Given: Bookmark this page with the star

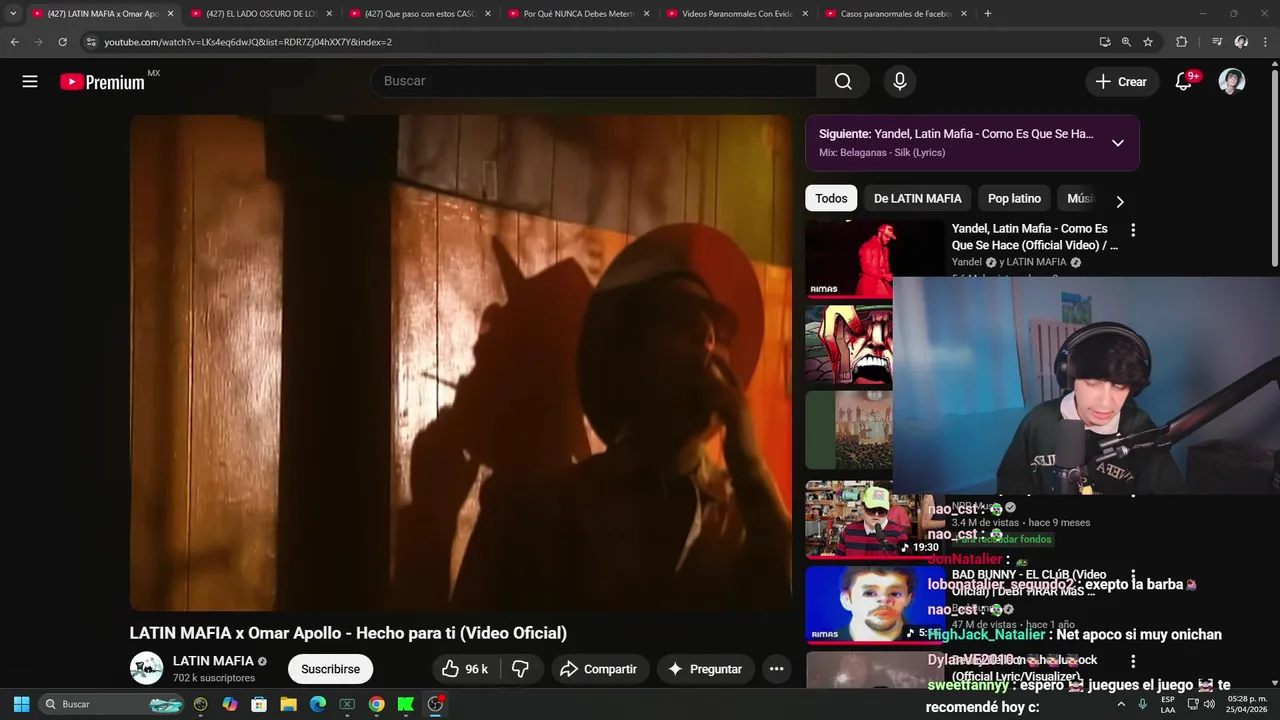Looking at the screenshot, I should tap(1148, 42).
